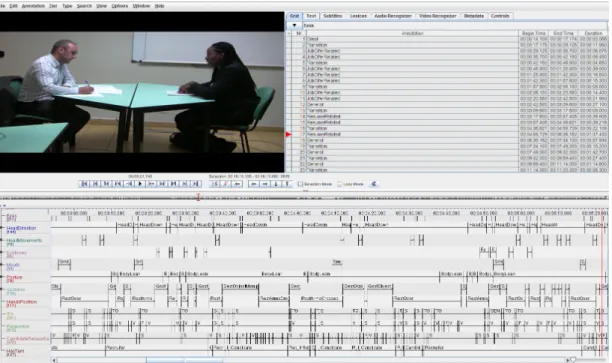The image size is (612, 363).
Task: Switch to the Subtitles tab
Action: tap(333, 16)
